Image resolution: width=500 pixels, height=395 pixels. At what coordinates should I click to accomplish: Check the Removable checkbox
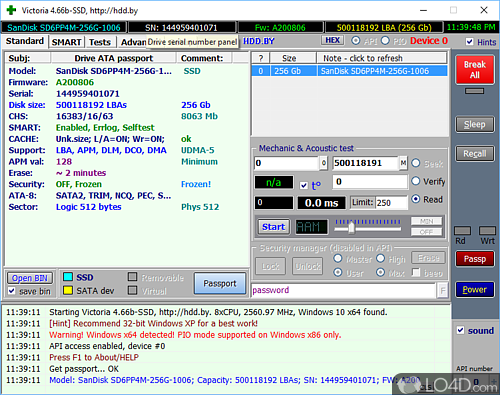coord(133,277)
